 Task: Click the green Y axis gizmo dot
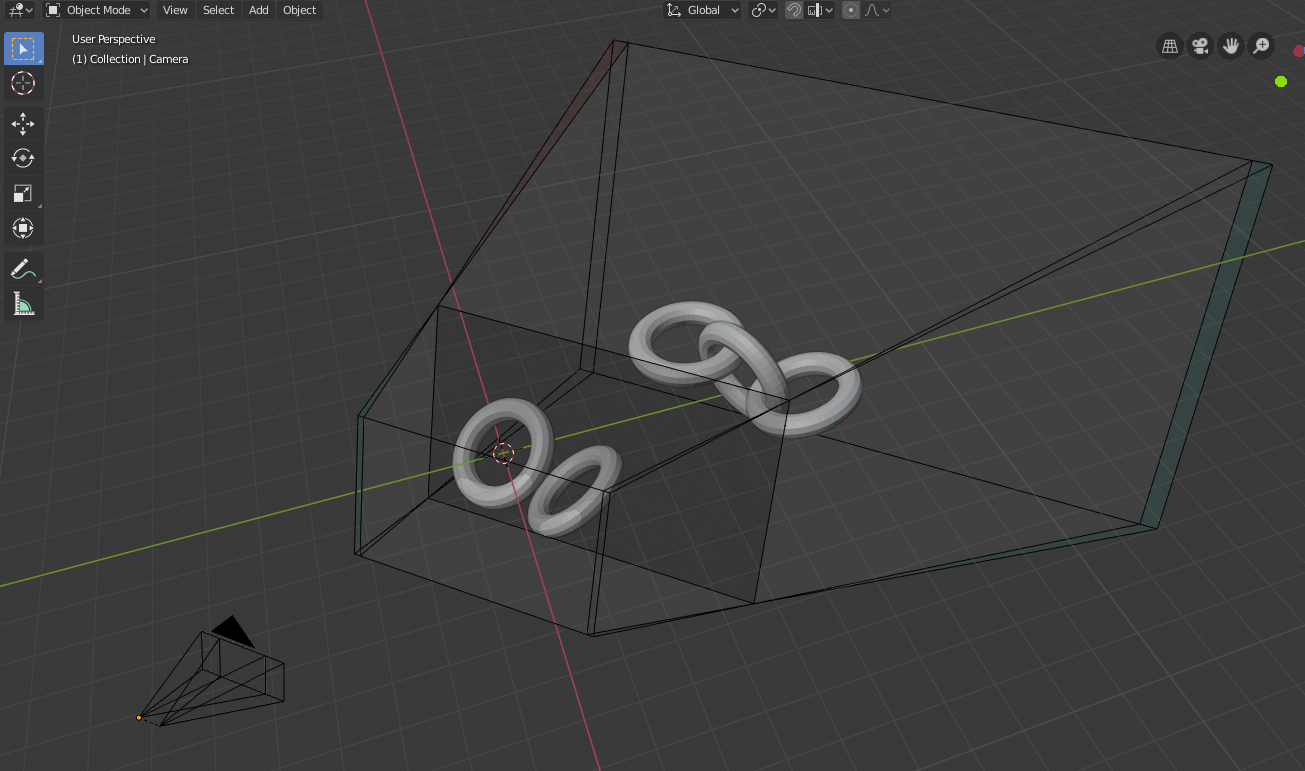click(x=1281, y=82)
